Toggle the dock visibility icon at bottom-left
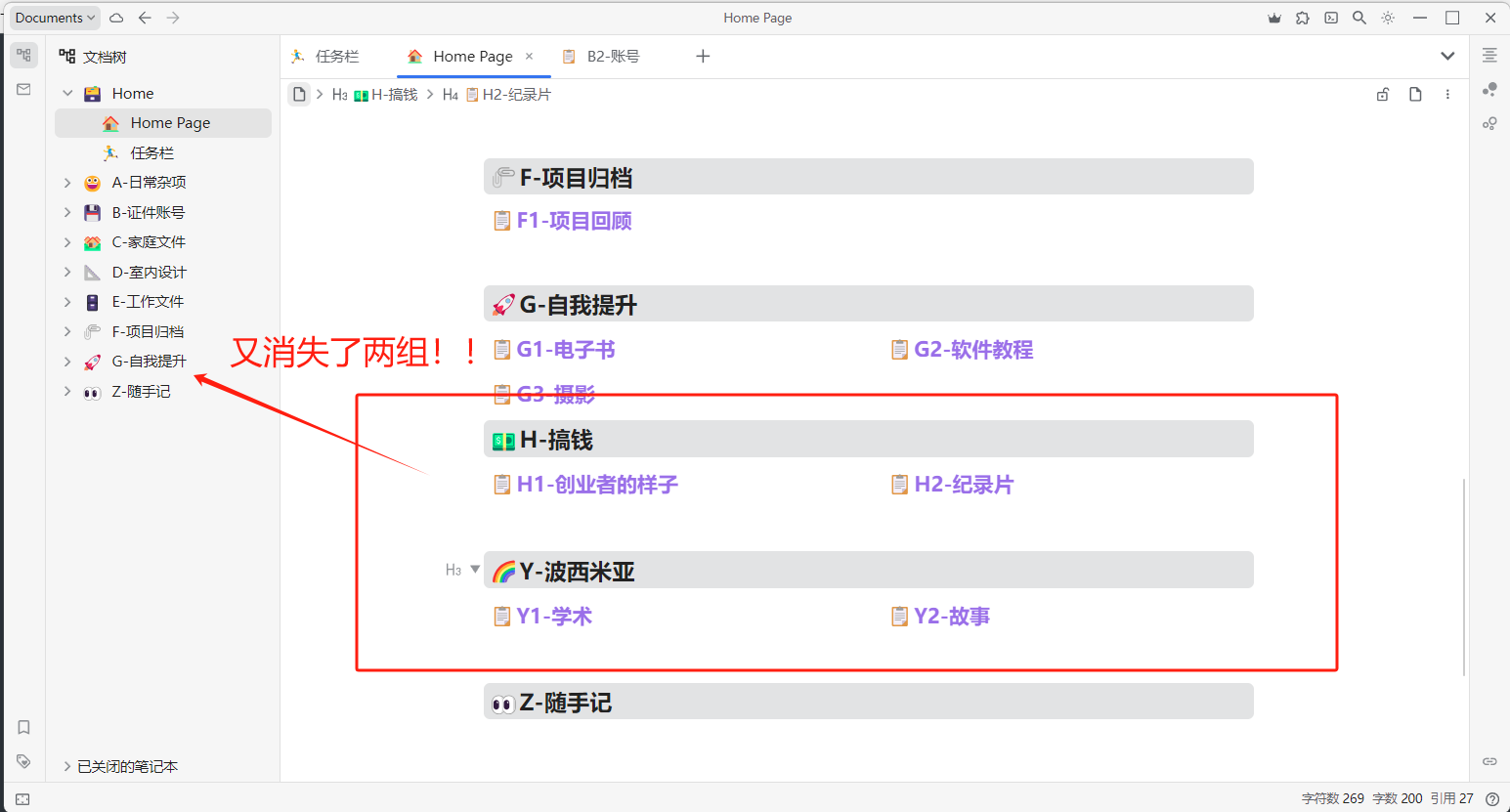1510x812 pixels. [x=22, y=799]
